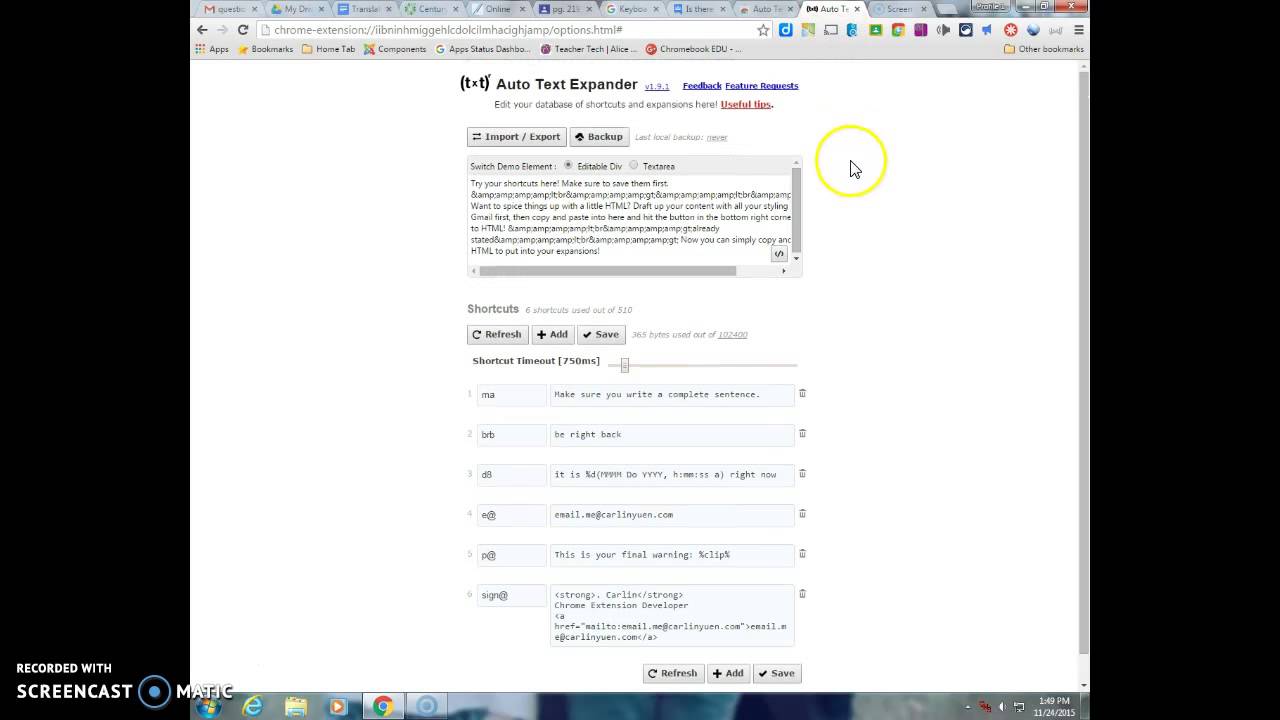
Task: Click the trash icon for the 'e@' shortcut
Action: pyautogui.click(x=802, y=514)
